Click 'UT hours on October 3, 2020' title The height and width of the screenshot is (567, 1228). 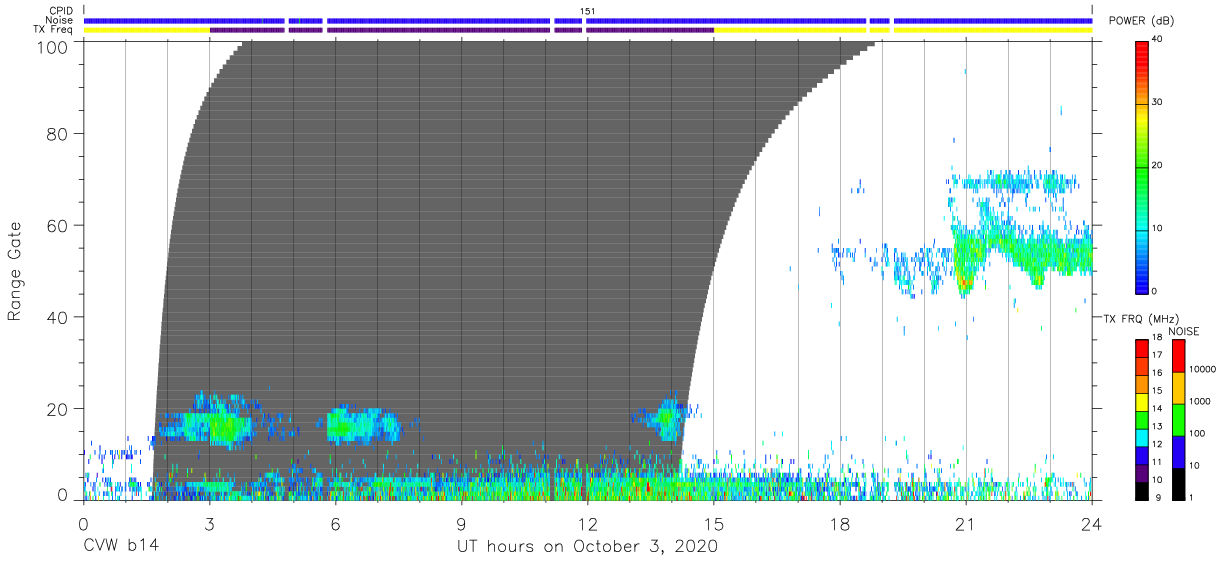[587, 547]
